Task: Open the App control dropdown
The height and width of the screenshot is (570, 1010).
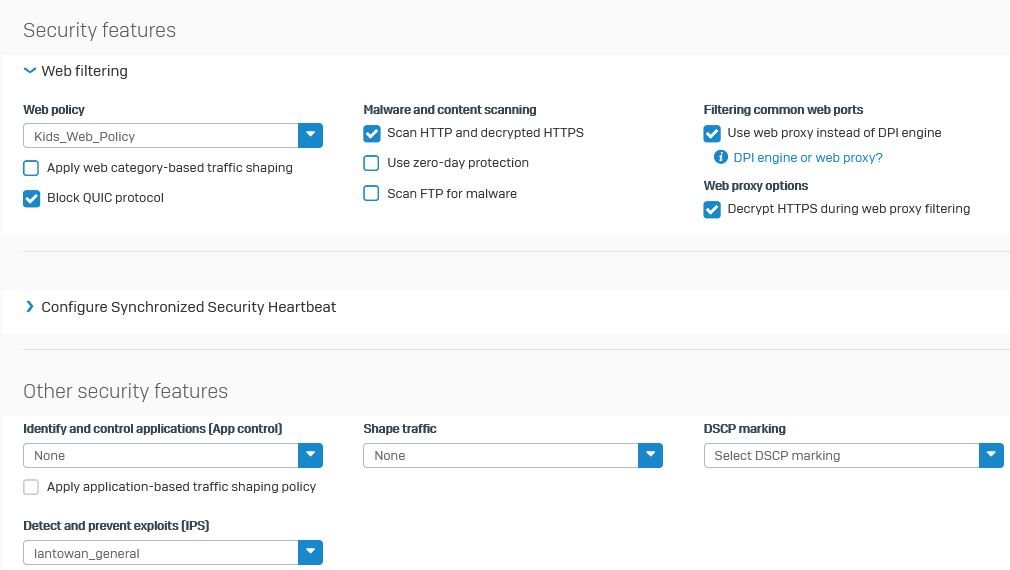Action: (x=310, y=455)
